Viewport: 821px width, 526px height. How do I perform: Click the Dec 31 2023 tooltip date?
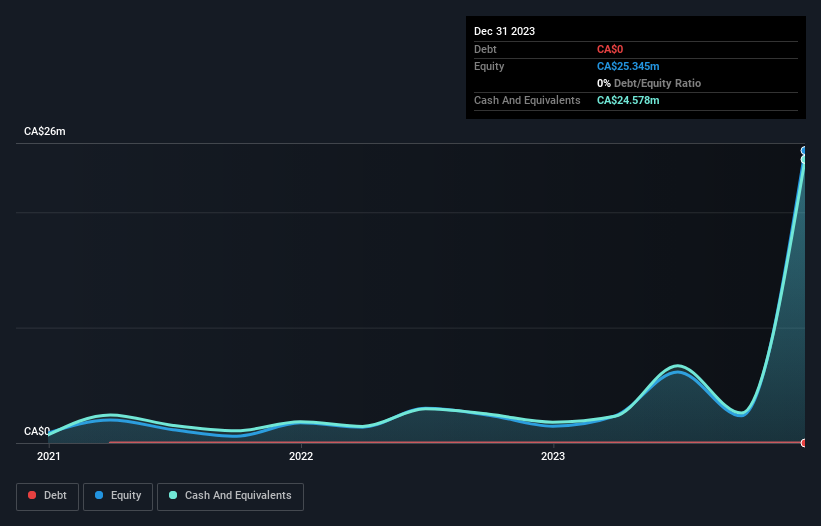[x=504, y=31]
